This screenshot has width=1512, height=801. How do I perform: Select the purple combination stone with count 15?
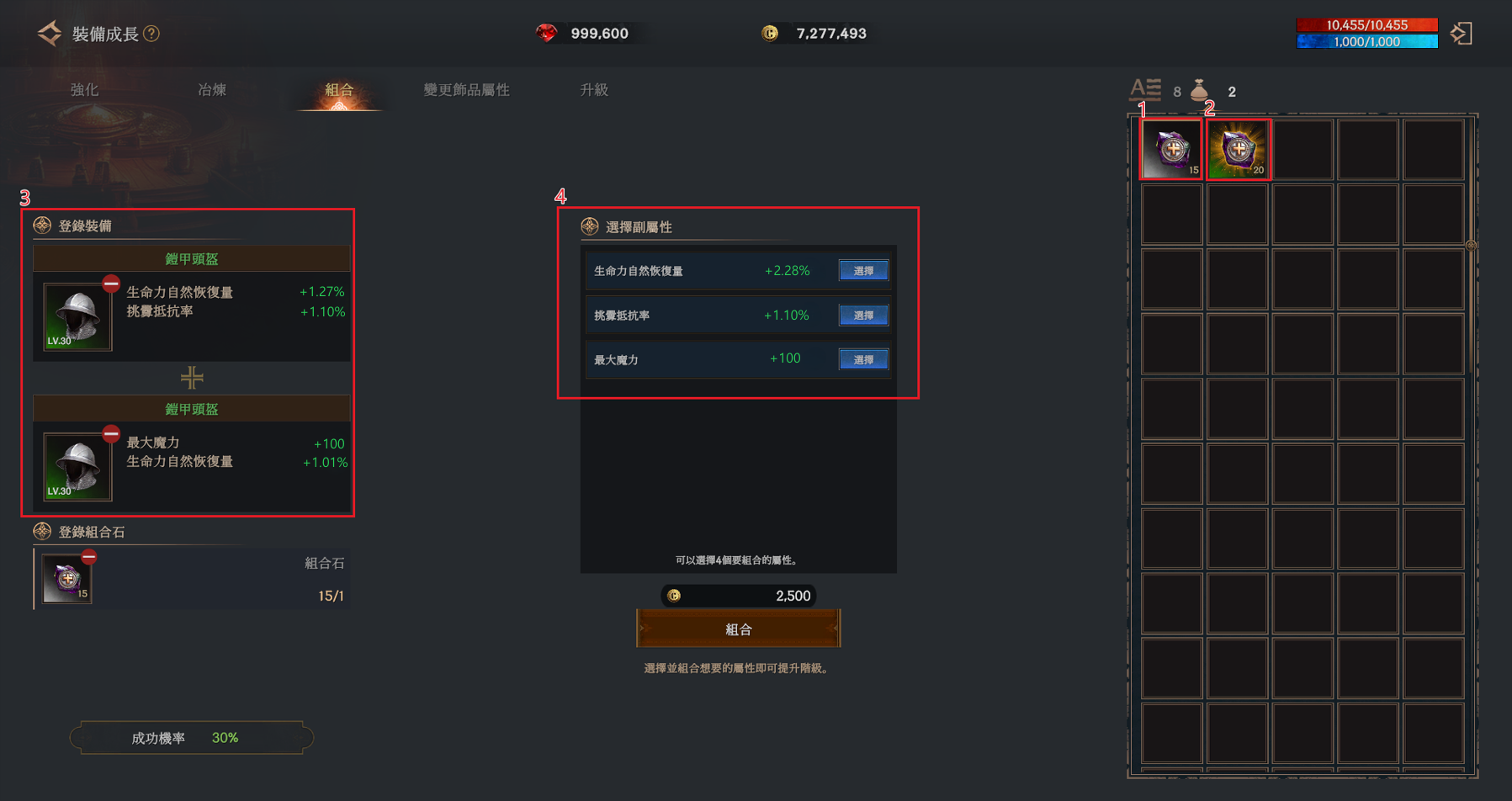click(1171, 149)
